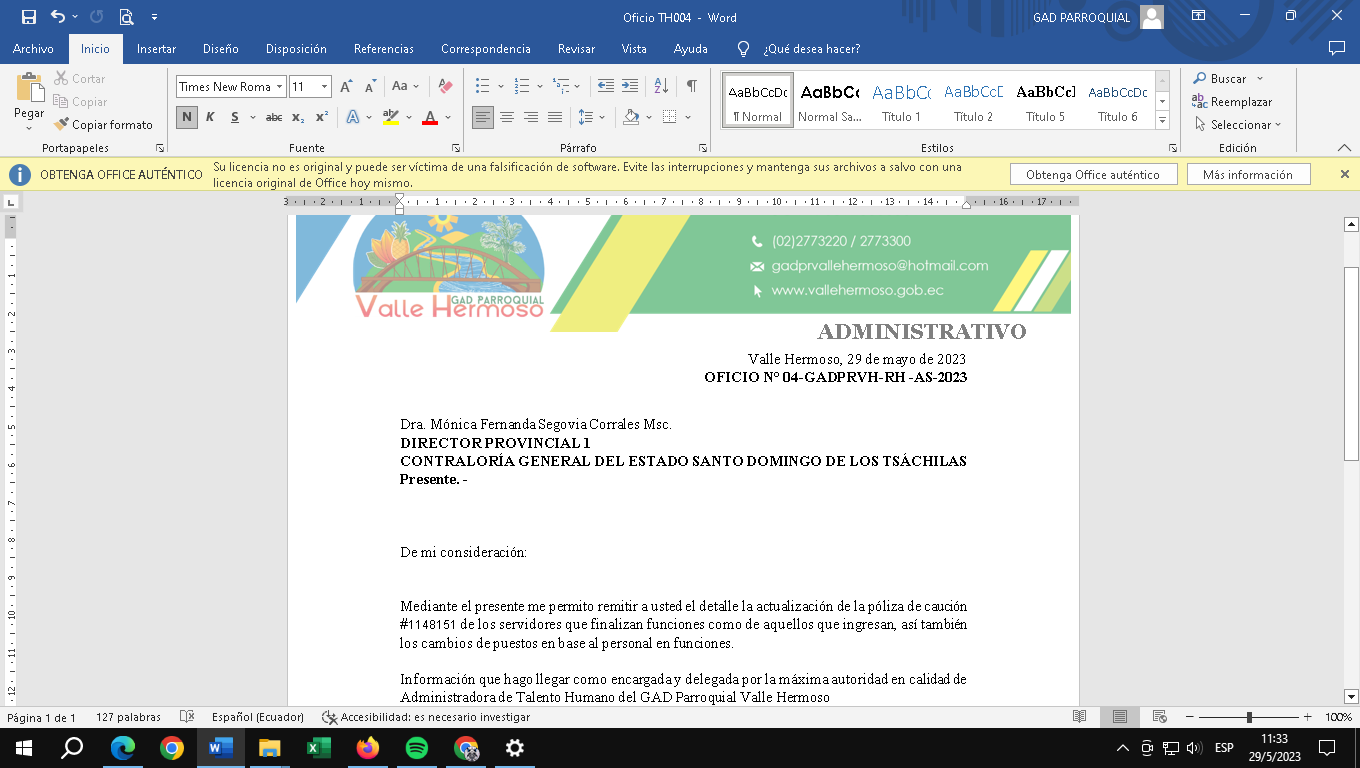Open the font name dropdown
This screenshot has width=1360, height=768.
[x=280, y=87]
